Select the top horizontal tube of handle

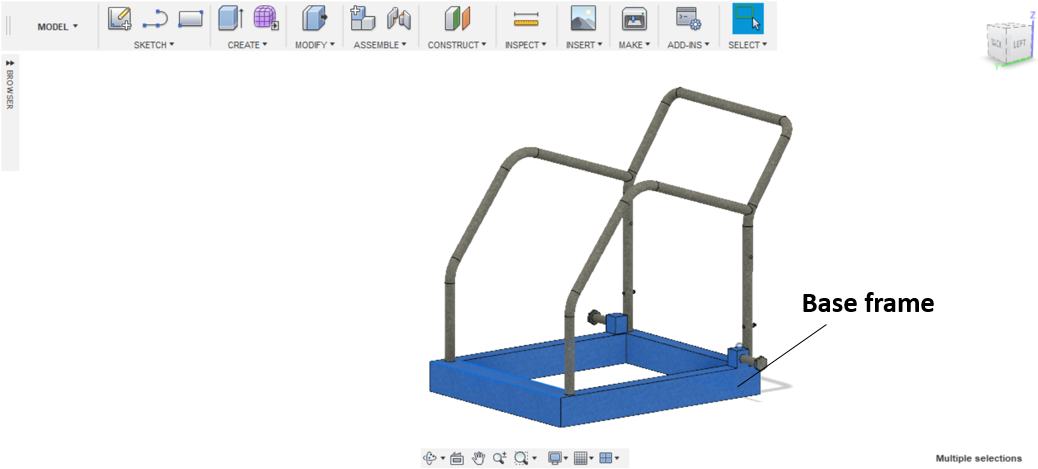point(731,105)
